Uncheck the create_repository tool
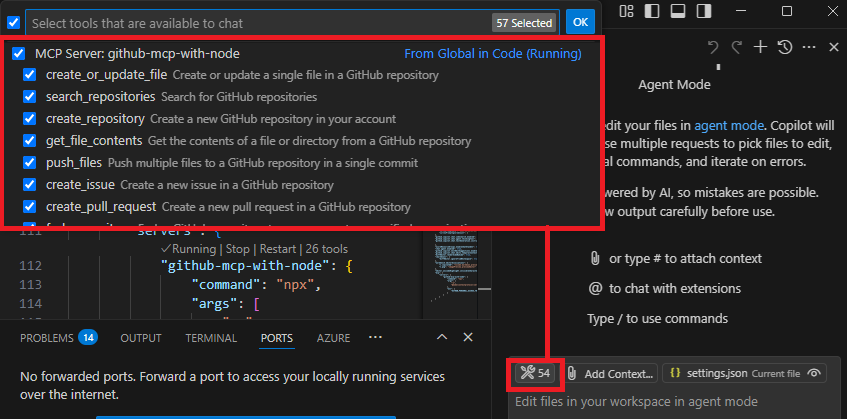The image size is (847, 419). pyautogui.click(x=29, y=119)
